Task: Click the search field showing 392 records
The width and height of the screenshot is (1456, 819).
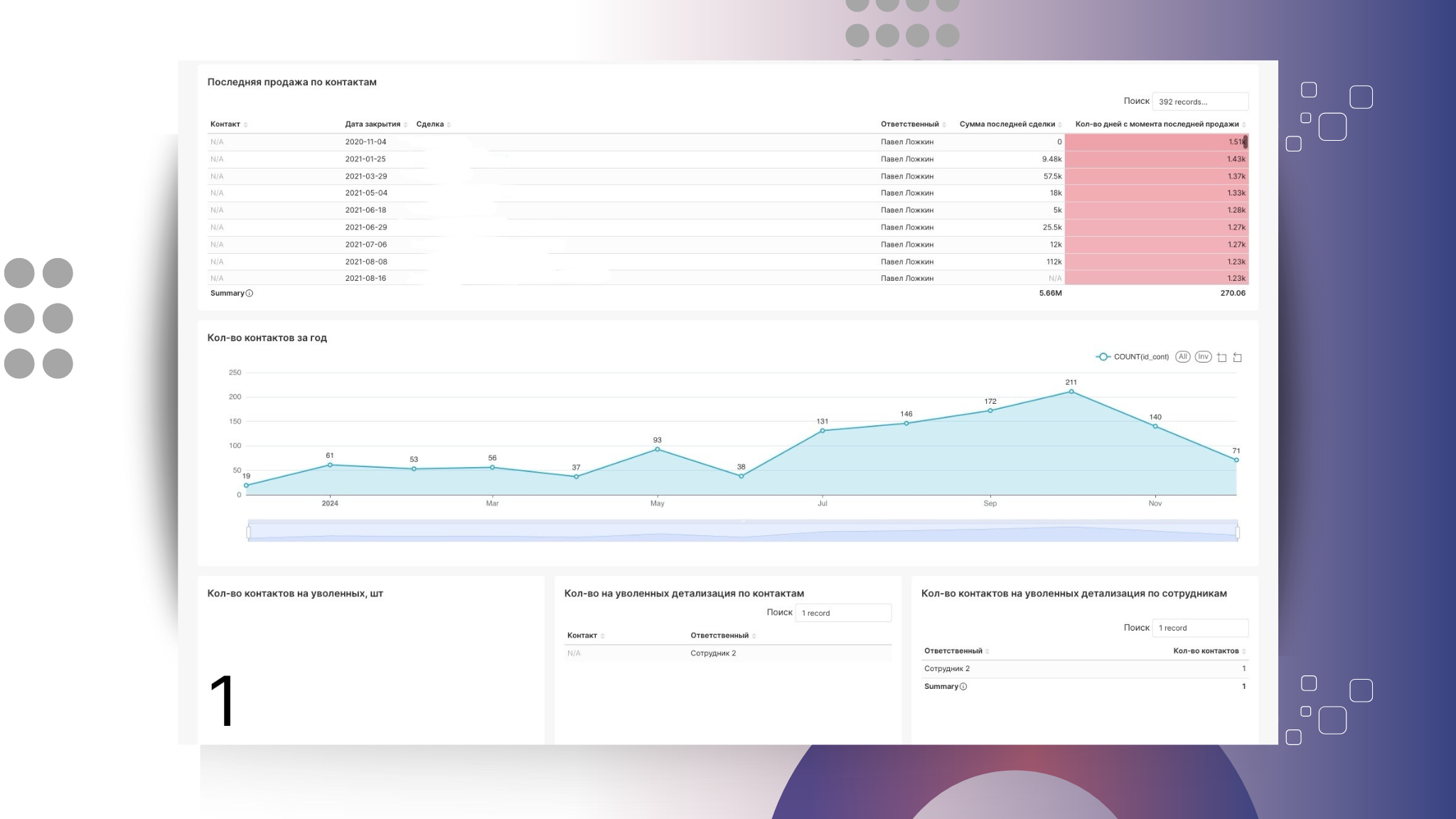Action: click(1199, 102)
